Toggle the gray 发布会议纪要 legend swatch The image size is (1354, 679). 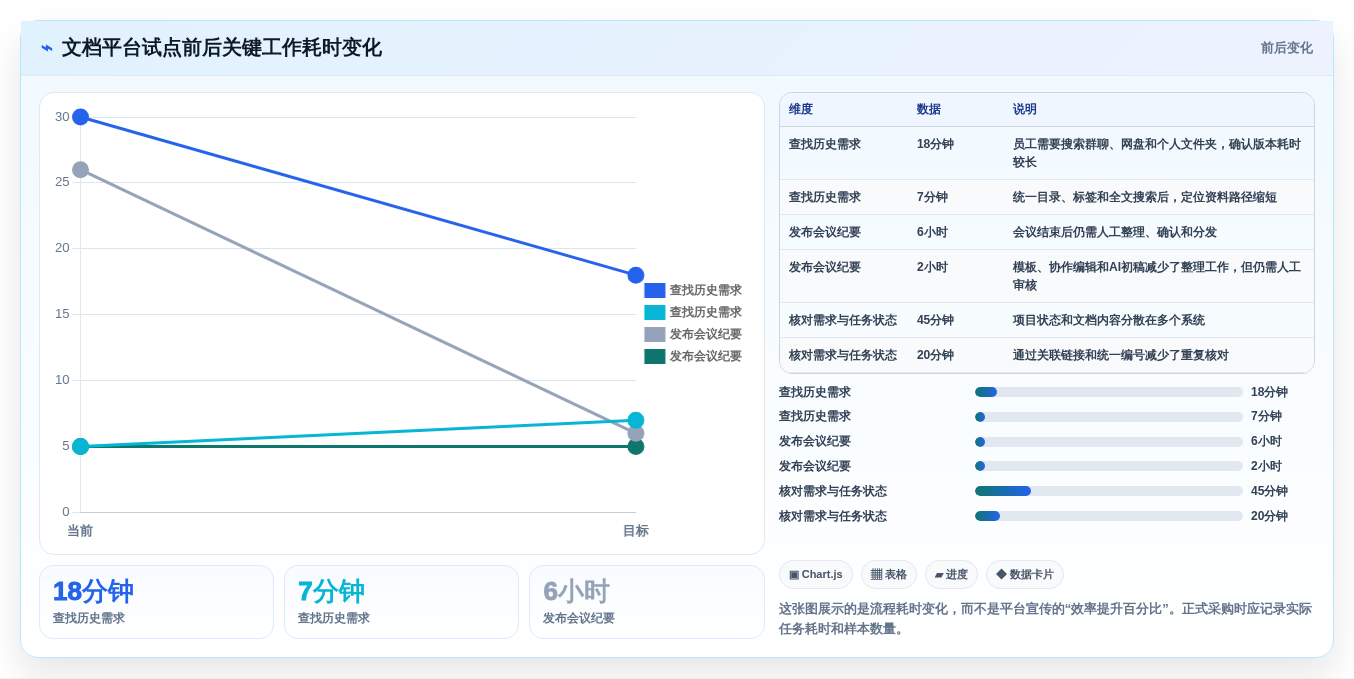655,335
